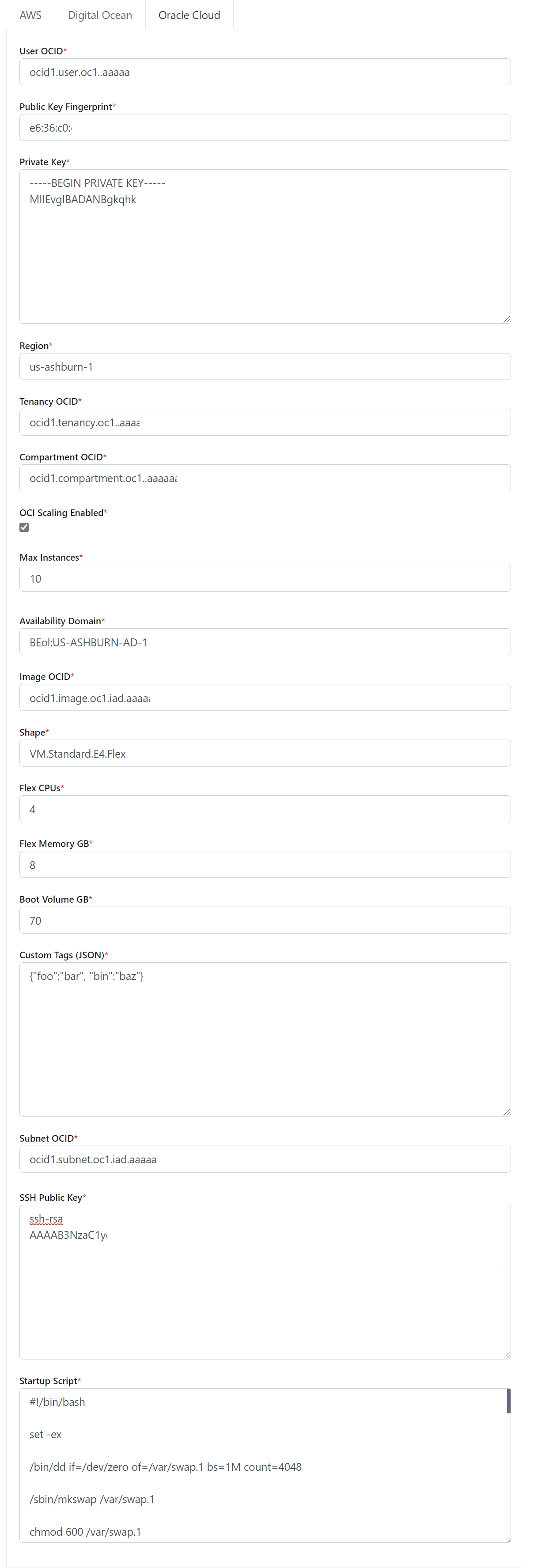Select the Region input field
The width and height of the screenshot is (534, 1568).
(x=265, y=367)
